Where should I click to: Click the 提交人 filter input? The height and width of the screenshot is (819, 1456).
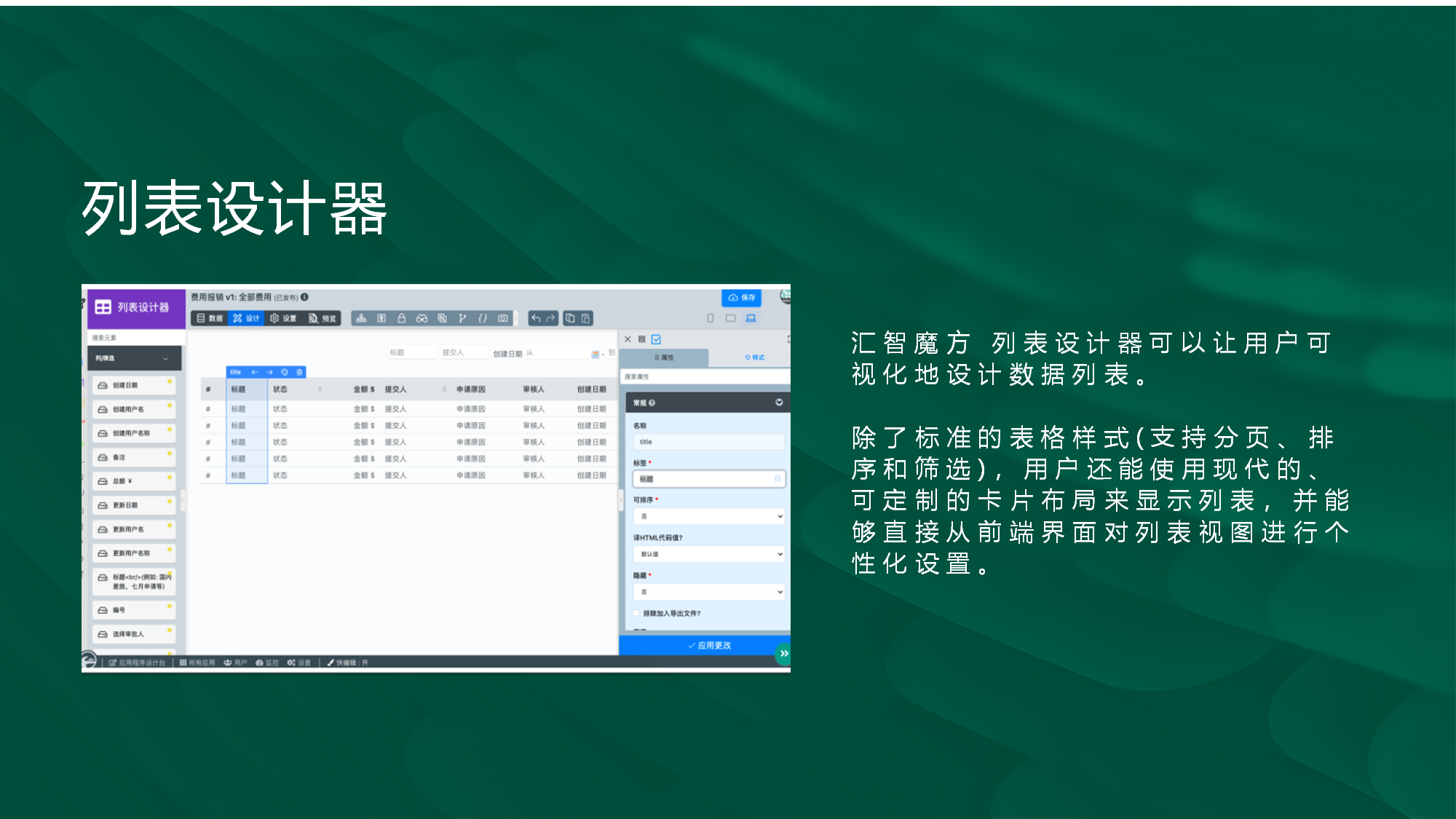(x=464, y=352)
